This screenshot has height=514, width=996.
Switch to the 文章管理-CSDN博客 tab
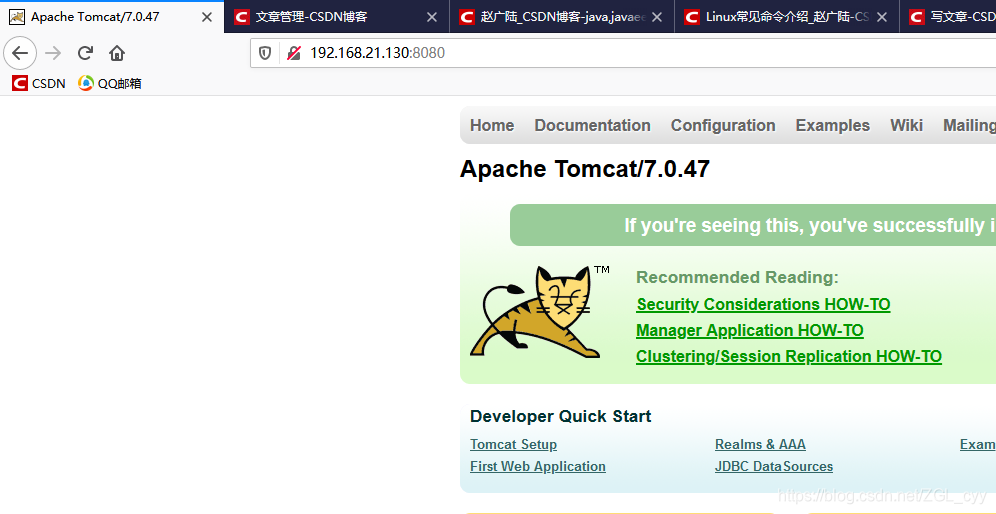coord(337,17)
